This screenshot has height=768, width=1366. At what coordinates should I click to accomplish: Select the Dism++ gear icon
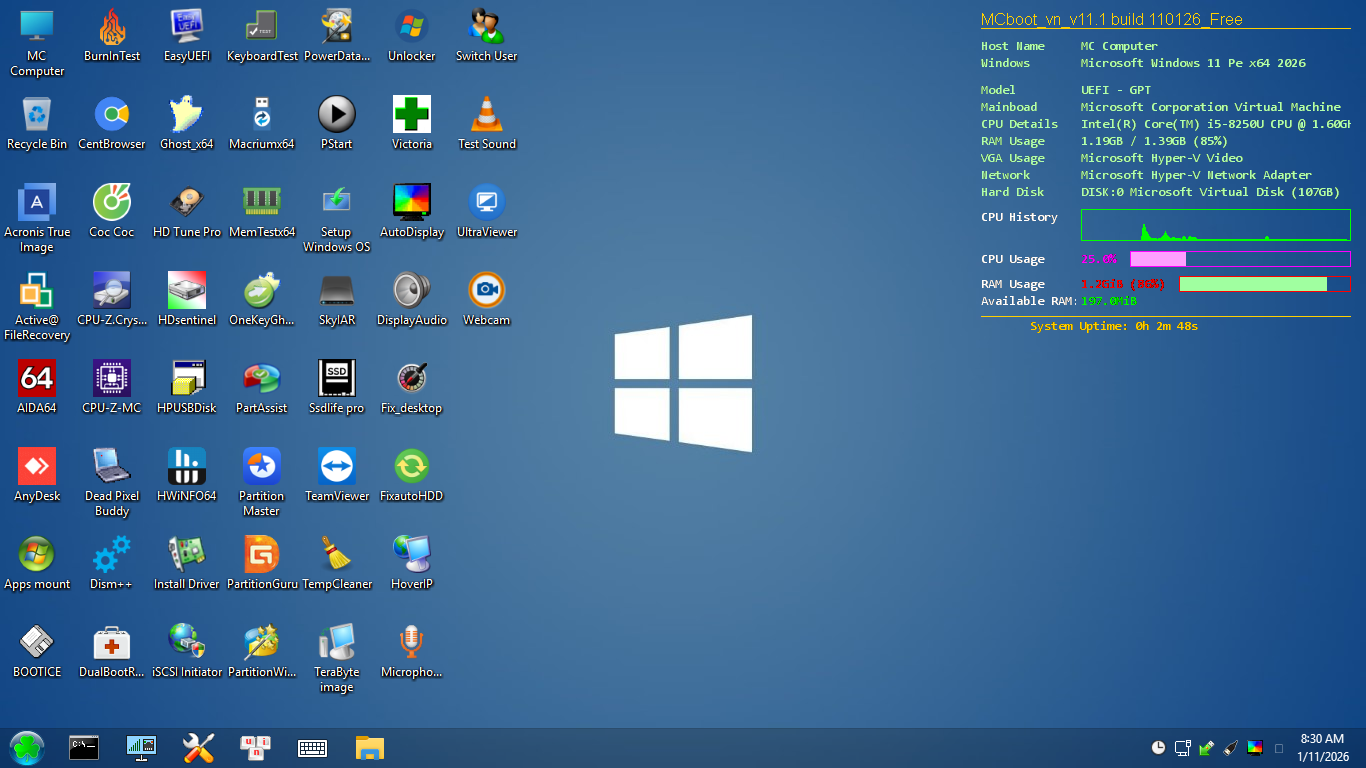pyautogui.click(x=112, y=556)
